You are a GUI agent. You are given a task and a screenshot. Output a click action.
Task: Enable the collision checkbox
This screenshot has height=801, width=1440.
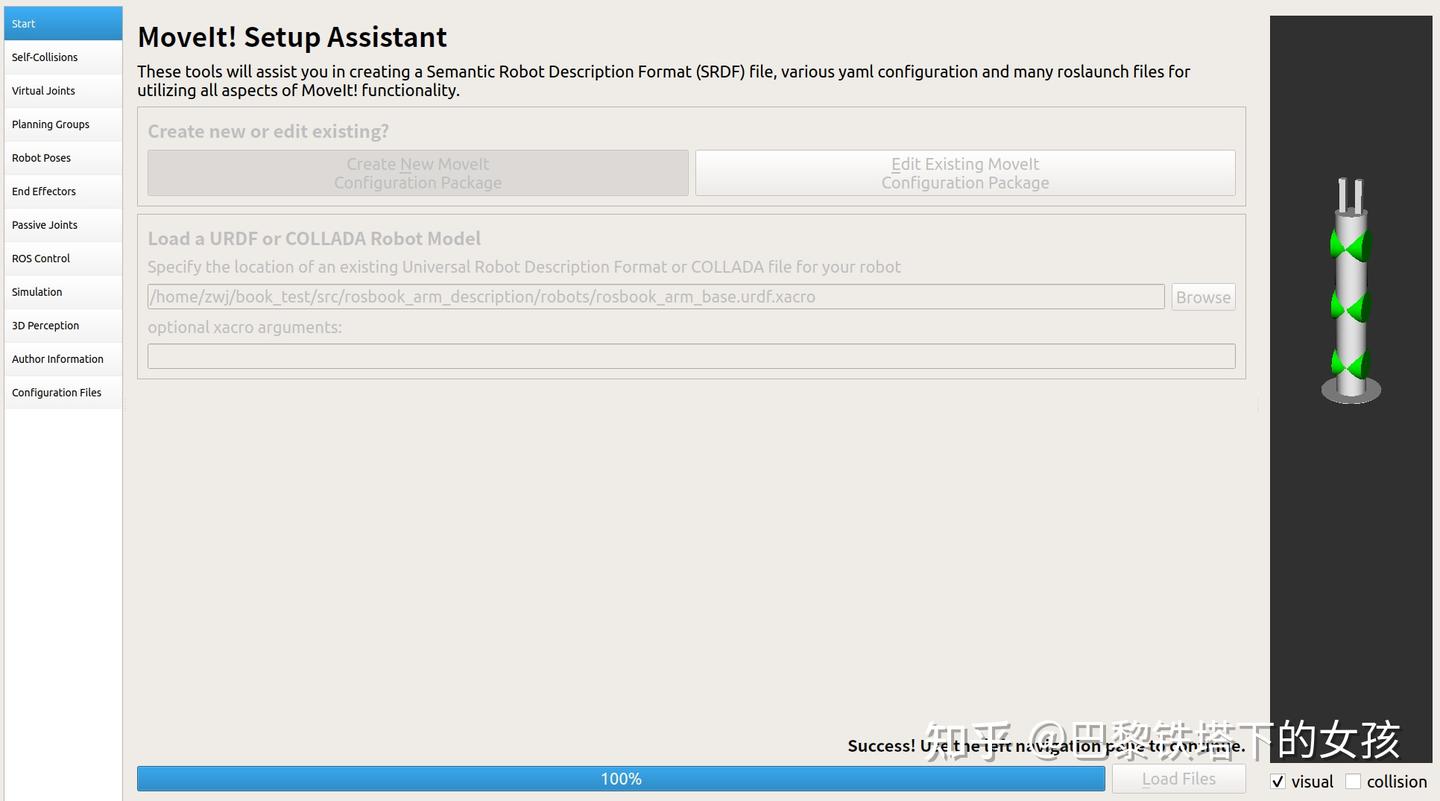[x=1352, y=781]
